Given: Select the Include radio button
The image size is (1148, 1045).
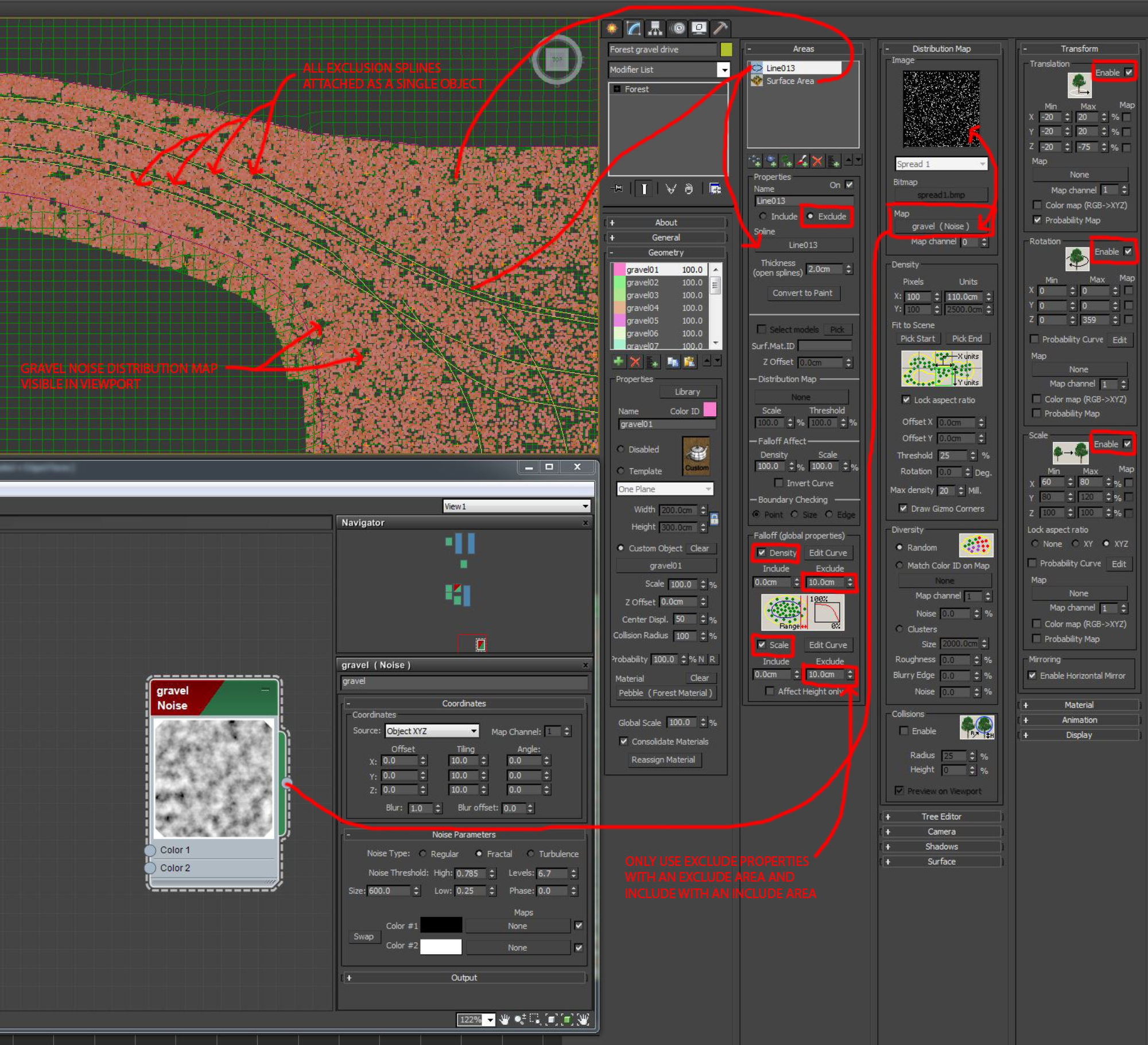Looking at the screenshot, I should [x=763, y=216].
